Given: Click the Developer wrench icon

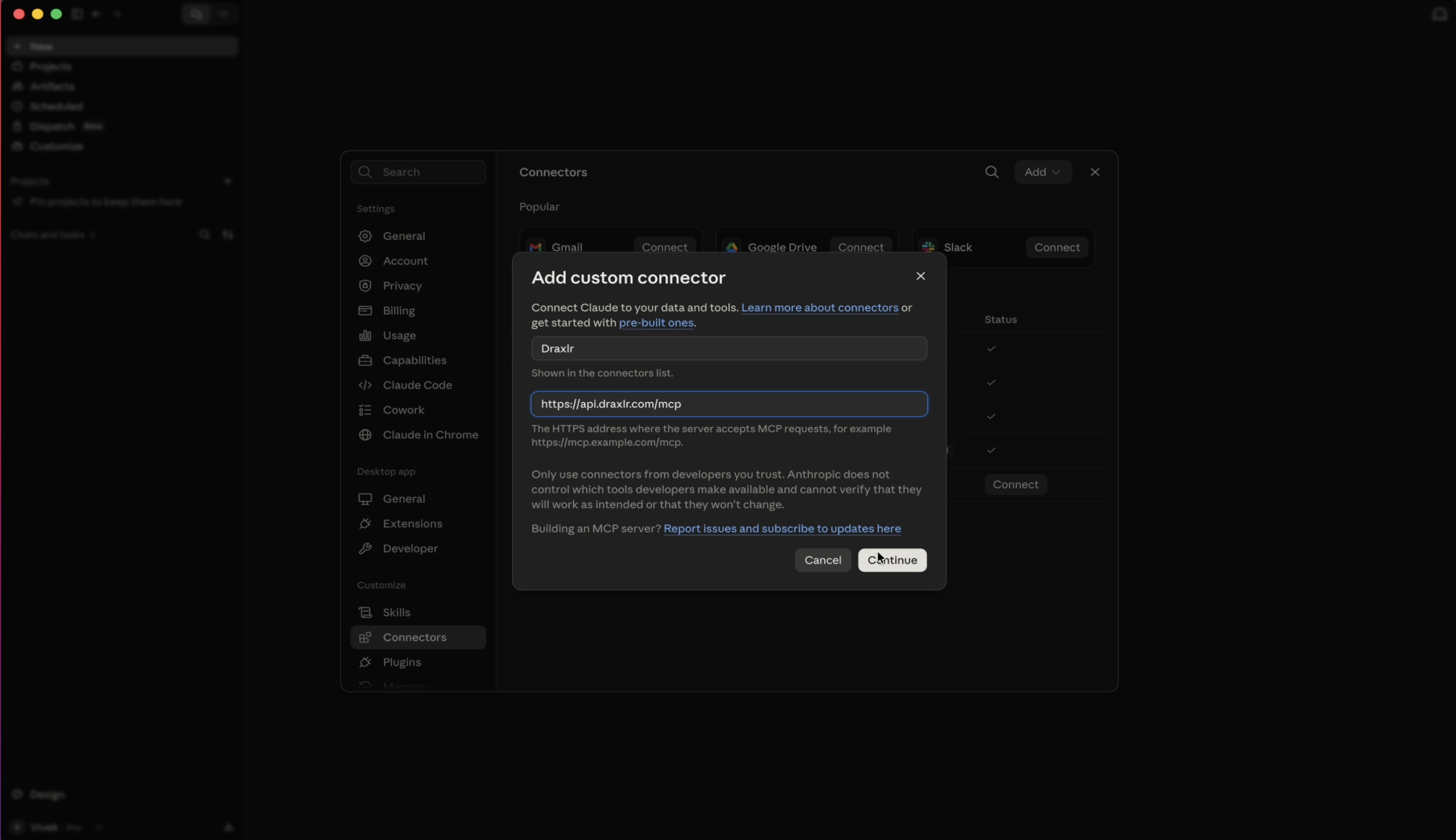Looking at the screenshot, I should point(364,548).
